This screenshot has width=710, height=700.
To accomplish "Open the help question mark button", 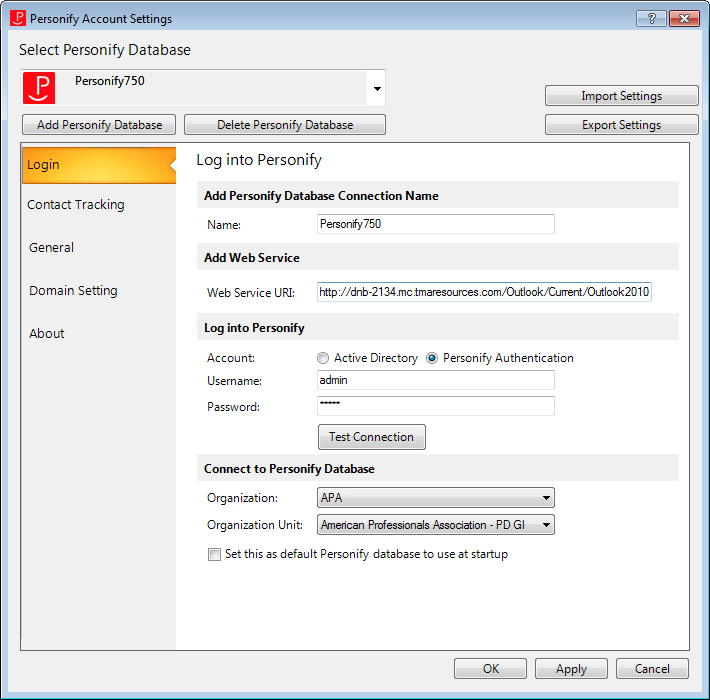I will pos(651,19).
